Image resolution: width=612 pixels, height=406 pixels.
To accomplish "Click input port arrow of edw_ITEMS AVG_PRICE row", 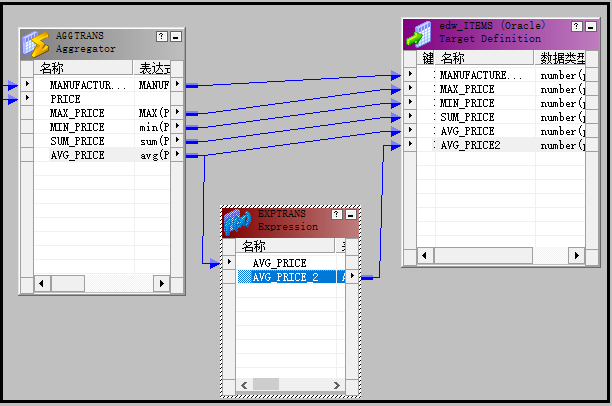I will point(410,130).
